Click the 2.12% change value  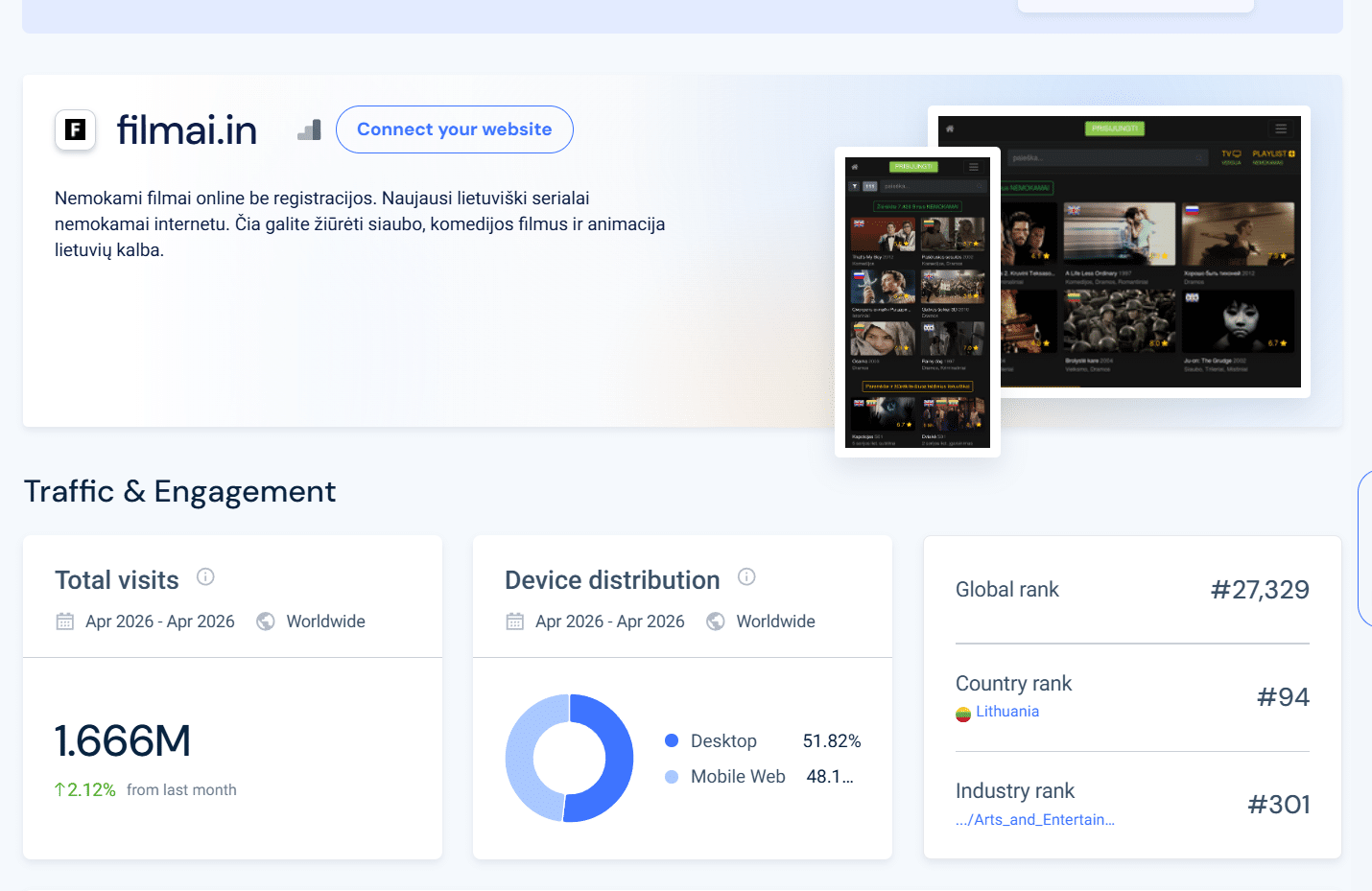pos(91,789)
